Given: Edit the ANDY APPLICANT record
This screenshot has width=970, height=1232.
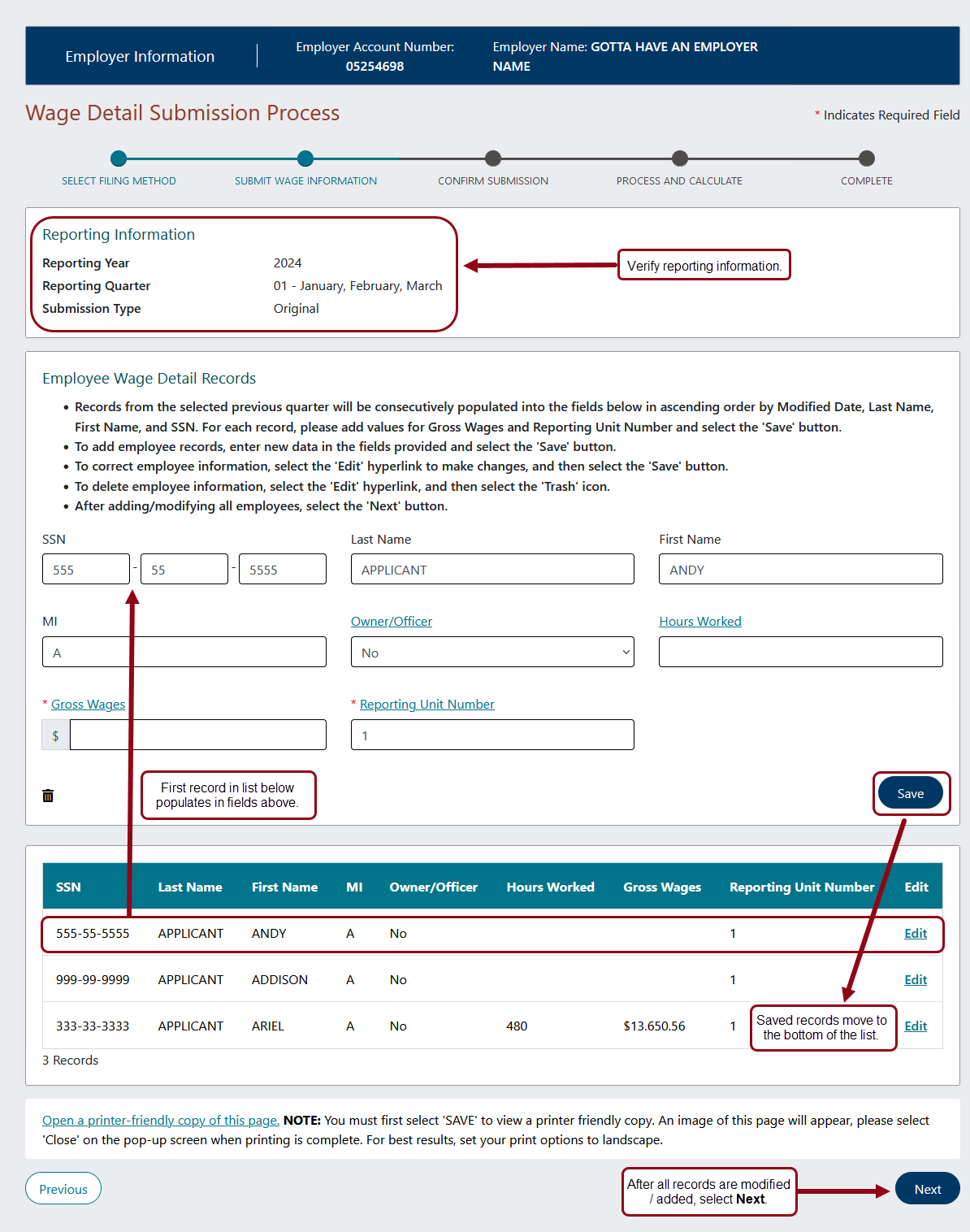Looking at the screenshot, I should click(916, 934).
